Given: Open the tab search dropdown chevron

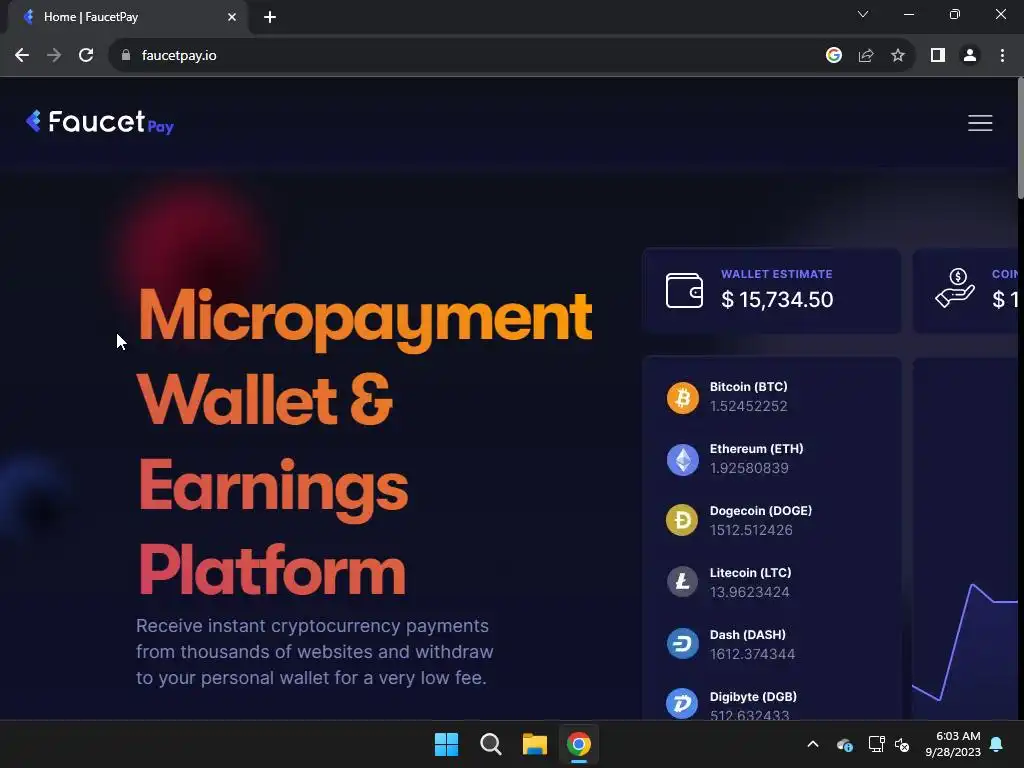Looking at the screenshot, I should tap(863, 14).
